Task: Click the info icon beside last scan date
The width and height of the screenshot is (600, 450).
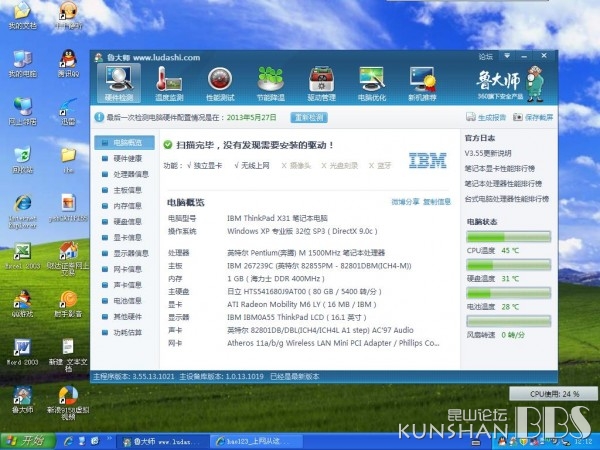Action: 99,117
